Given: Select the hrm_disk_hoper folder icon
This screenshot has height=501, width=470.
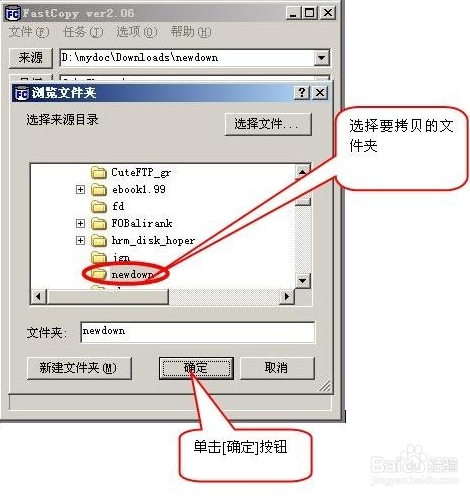Looking at the screenshot, I should pyautogui.click(x=99, y=240).
